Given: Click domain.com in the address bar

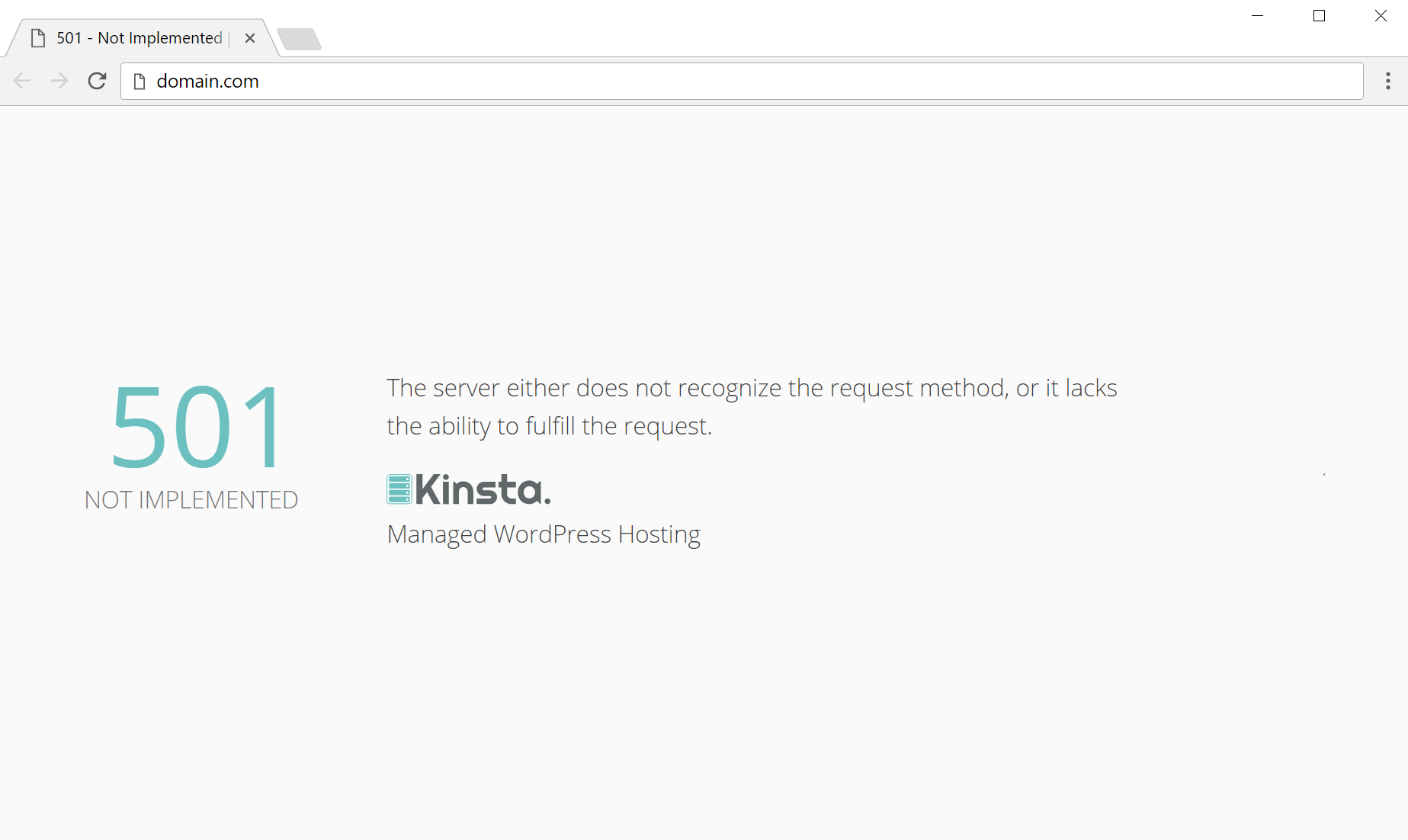Looking at the screenshot, I should pos(207,81).
